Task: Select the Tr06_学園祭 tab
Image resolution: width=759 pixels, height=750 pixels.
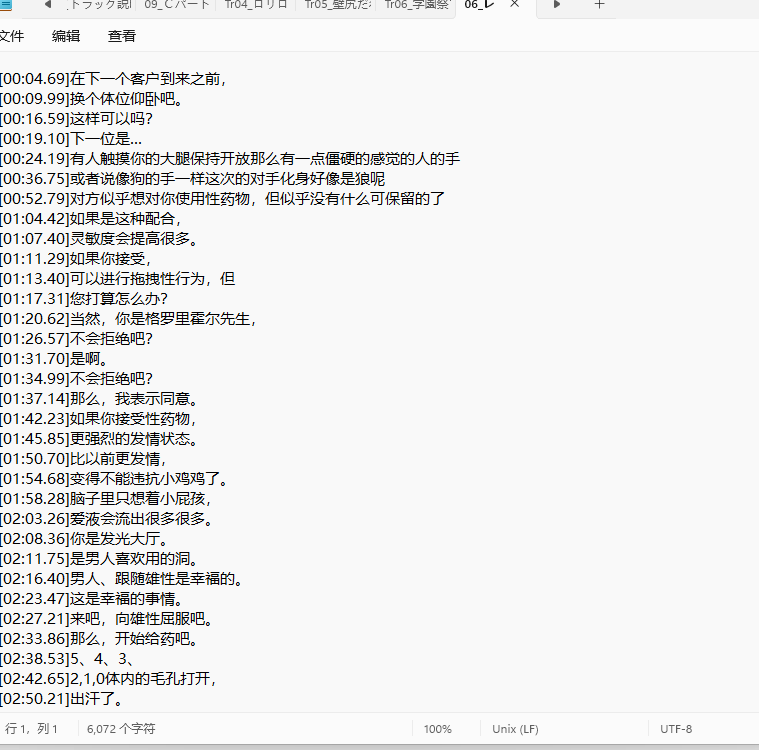Action: [415, 5]
